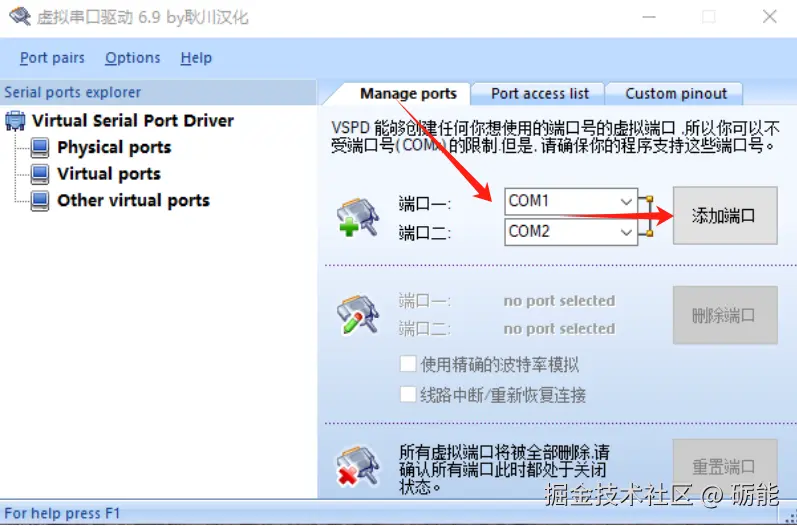Toggle 使用精确的波特率模拟 checkbox

pos(408,364)
